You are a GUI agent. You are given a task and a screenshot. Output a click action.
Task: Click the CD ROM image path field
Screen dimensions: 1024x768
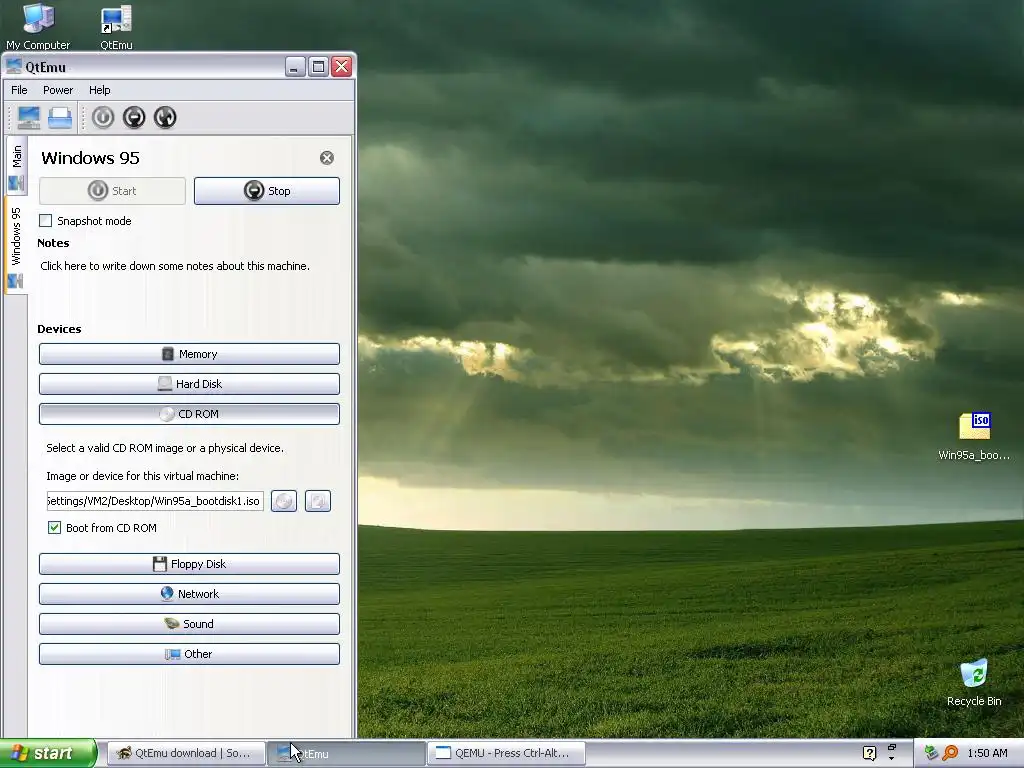[x=155, y=501]
